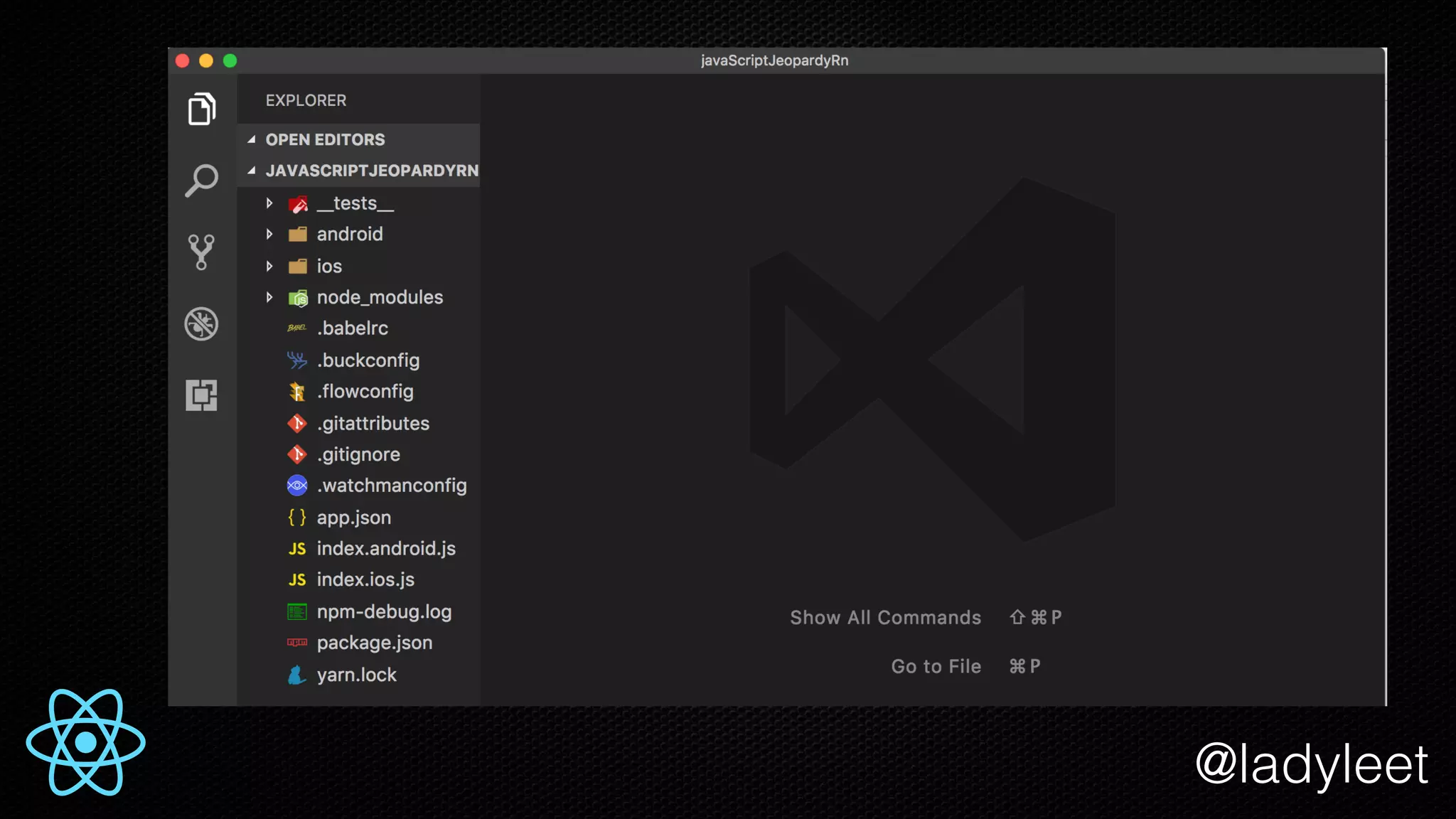This screenshot has height=819, width=1456.
Task: Expand the node_modules folder arrow
Action: coord(269,297)
